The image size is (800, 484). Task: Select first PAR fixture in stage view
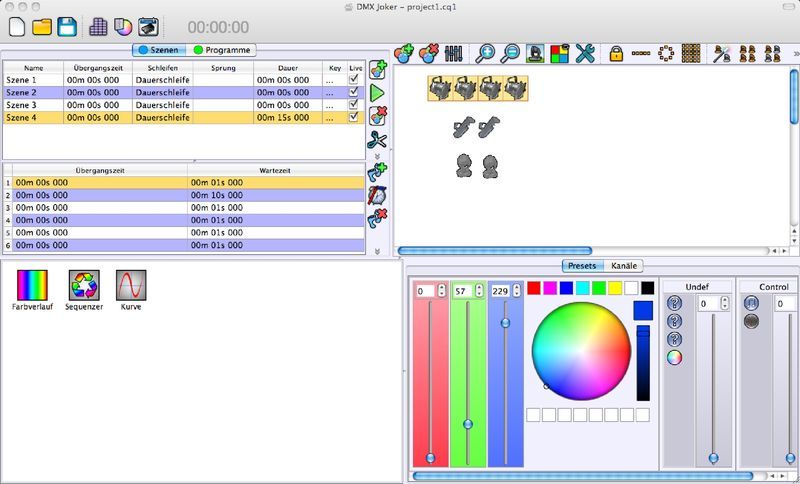[x=439, y=89]
